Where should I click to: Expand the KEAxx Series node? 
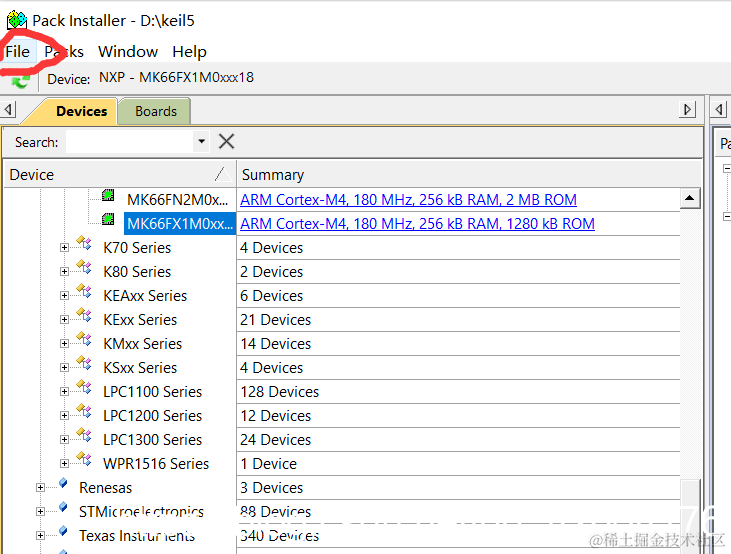pos(64,296)
